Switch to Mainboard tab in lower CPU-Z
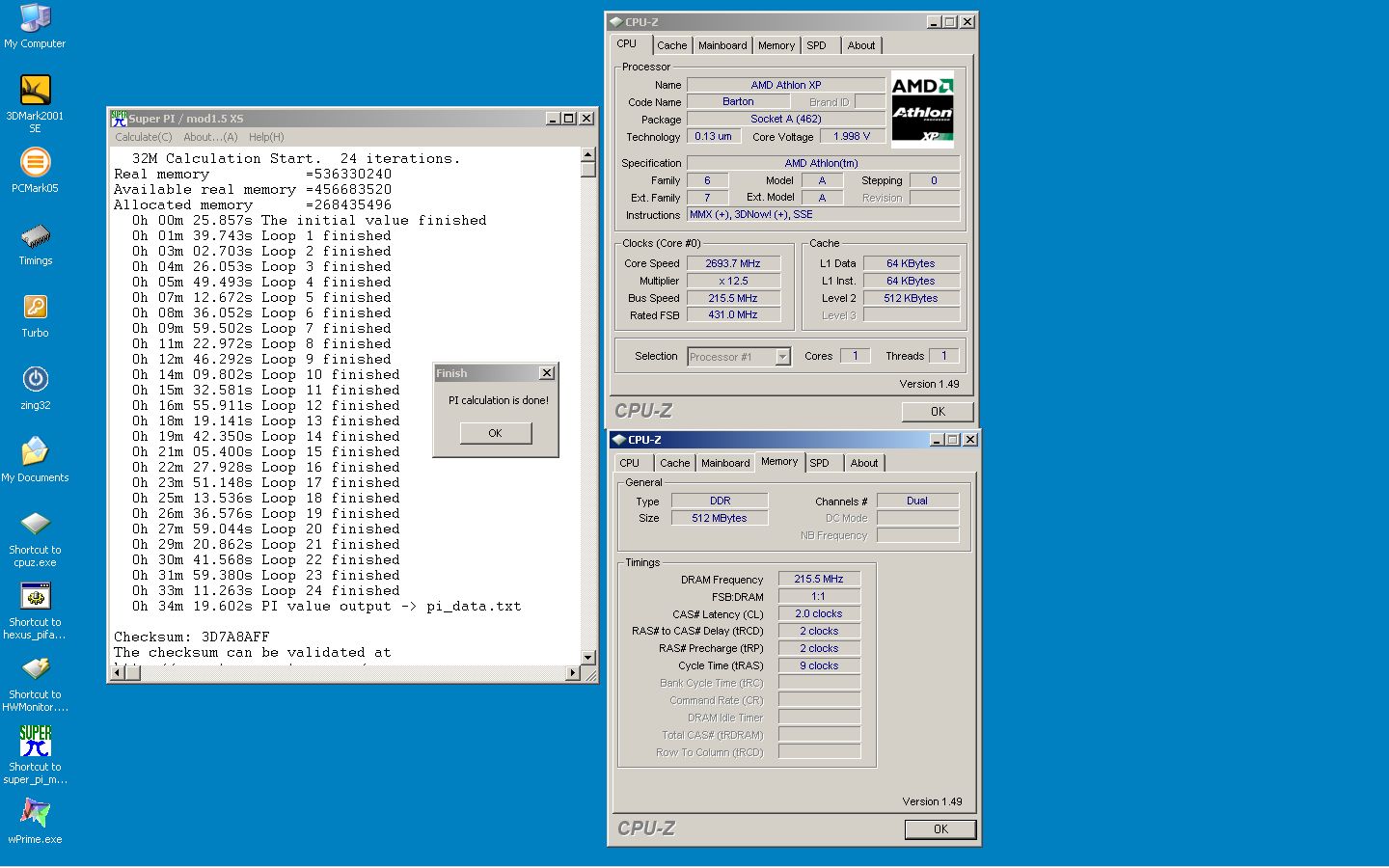Viewport: 1389px width, 868px height. [x=725, y=463]
